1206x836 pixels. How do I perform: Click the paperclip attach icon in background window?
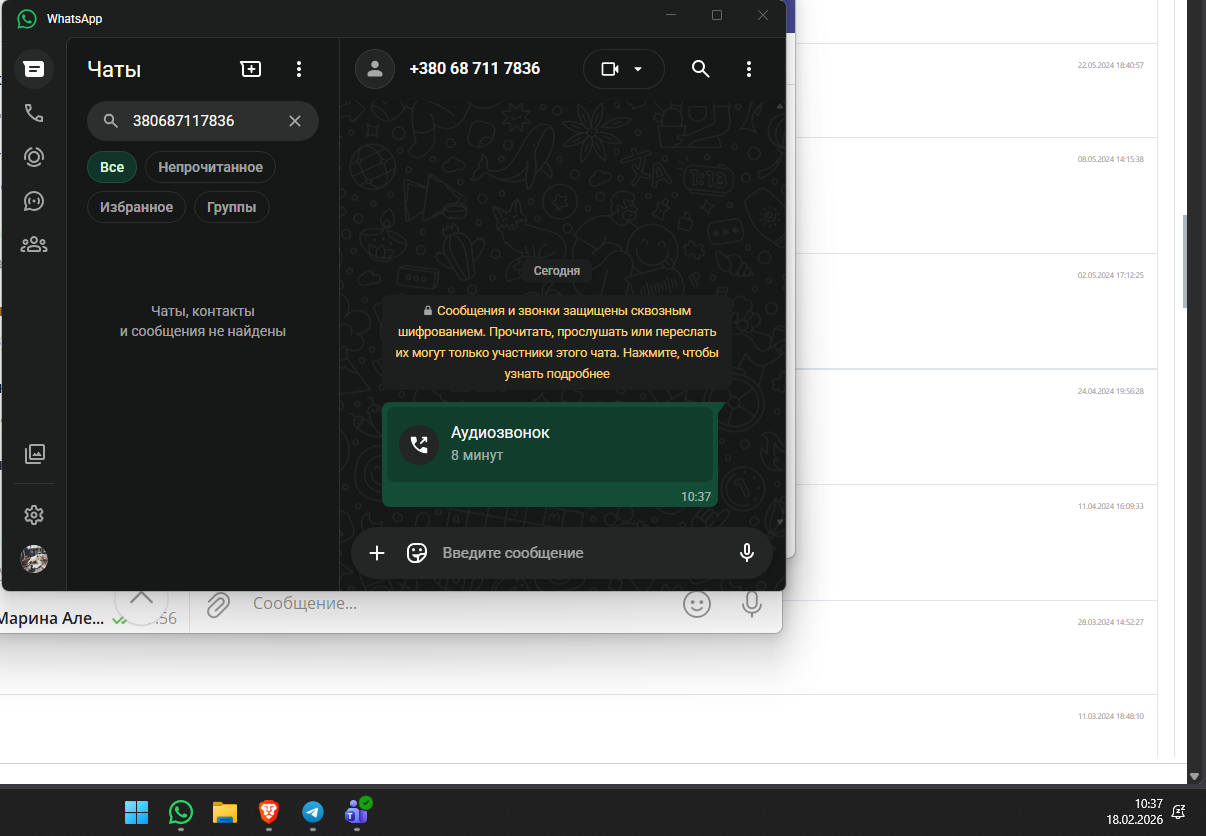coord(218,604)
